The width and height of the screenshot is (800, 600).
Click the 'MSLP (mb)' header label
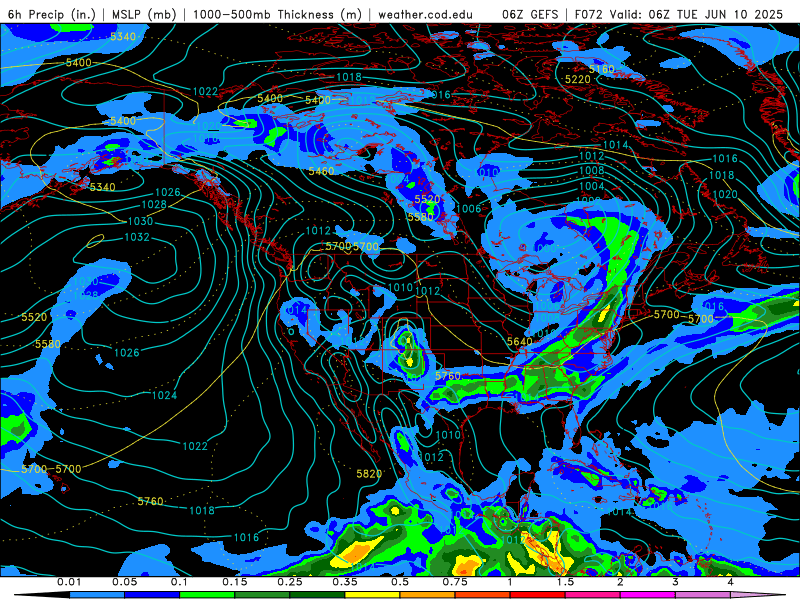coord(144,14)
